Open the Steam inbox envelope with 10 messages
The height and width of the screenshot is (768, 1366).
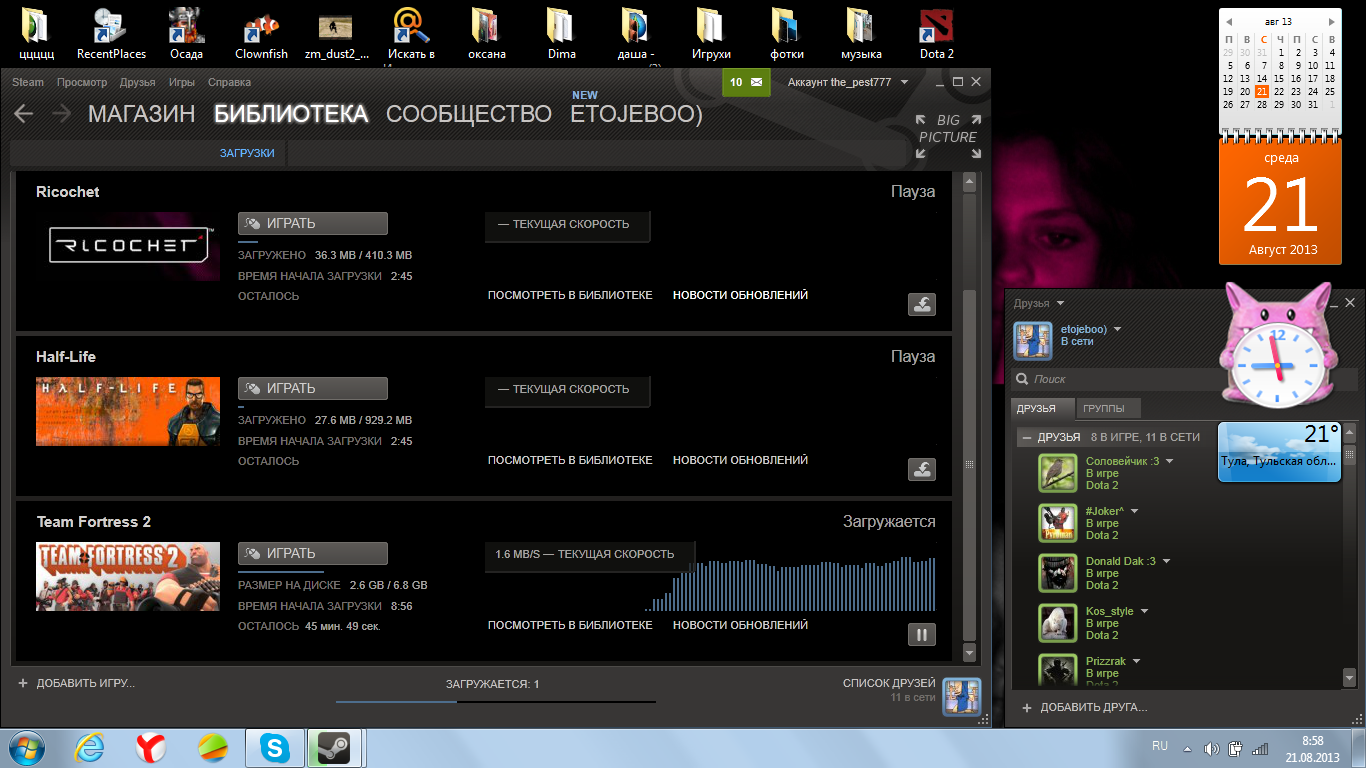coord(746,82)
